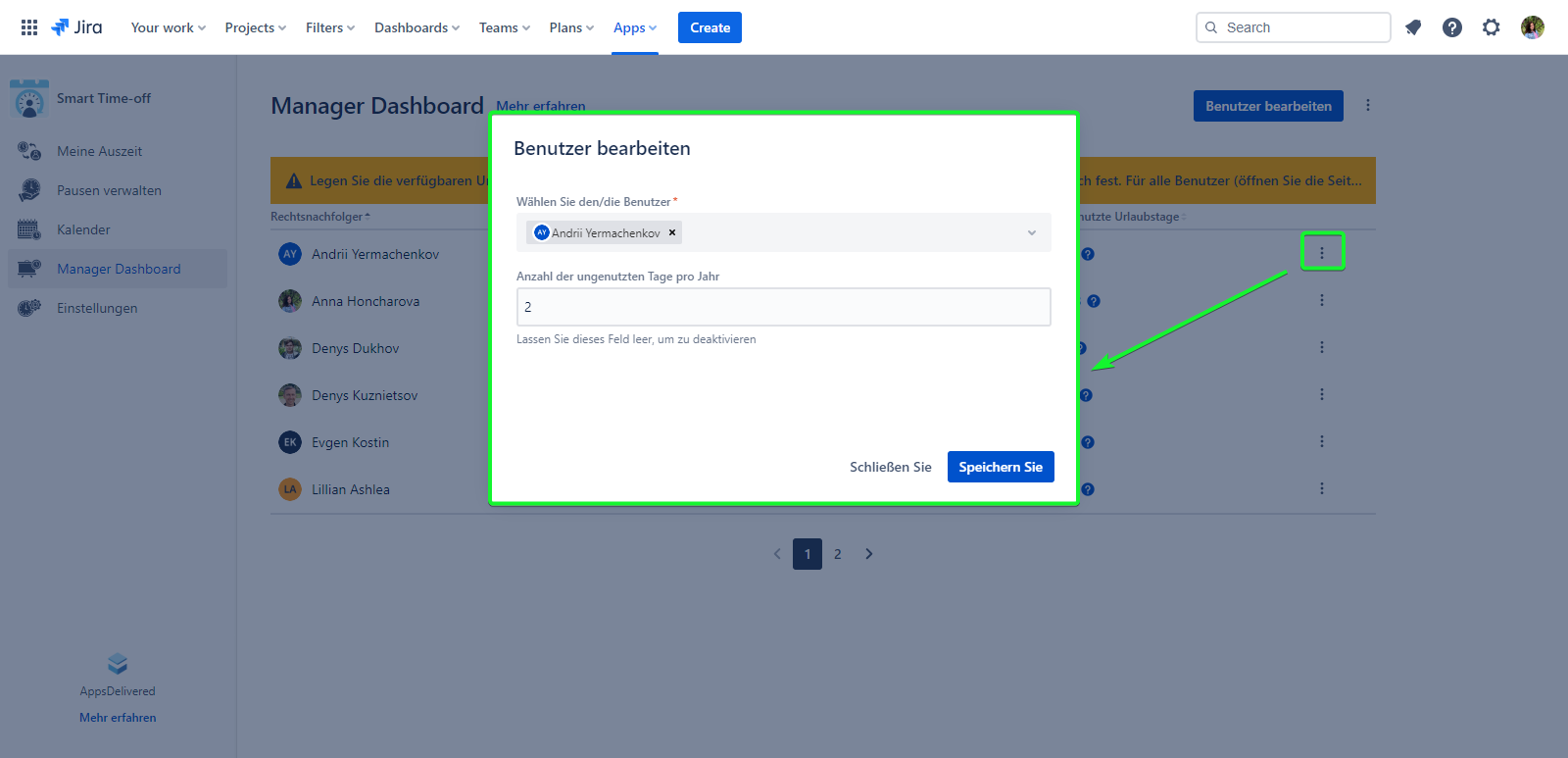Remove Andrii Yermachenkov from selected users
This screenshot has height=758, width=1568.
click(x=672, y=233)
